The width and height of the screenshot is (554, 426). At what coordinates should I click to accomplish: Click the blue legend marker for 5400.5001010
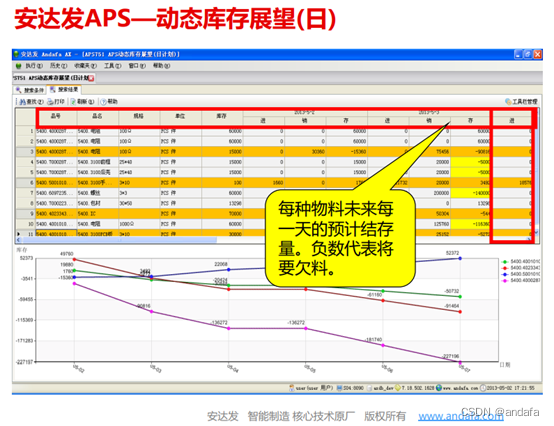coord(505,274)
